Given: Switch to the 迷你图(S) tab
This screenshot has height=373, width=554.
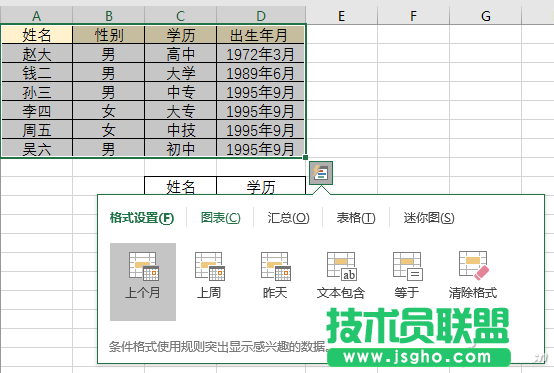Looking at the screenshot, I should (429, 218).
